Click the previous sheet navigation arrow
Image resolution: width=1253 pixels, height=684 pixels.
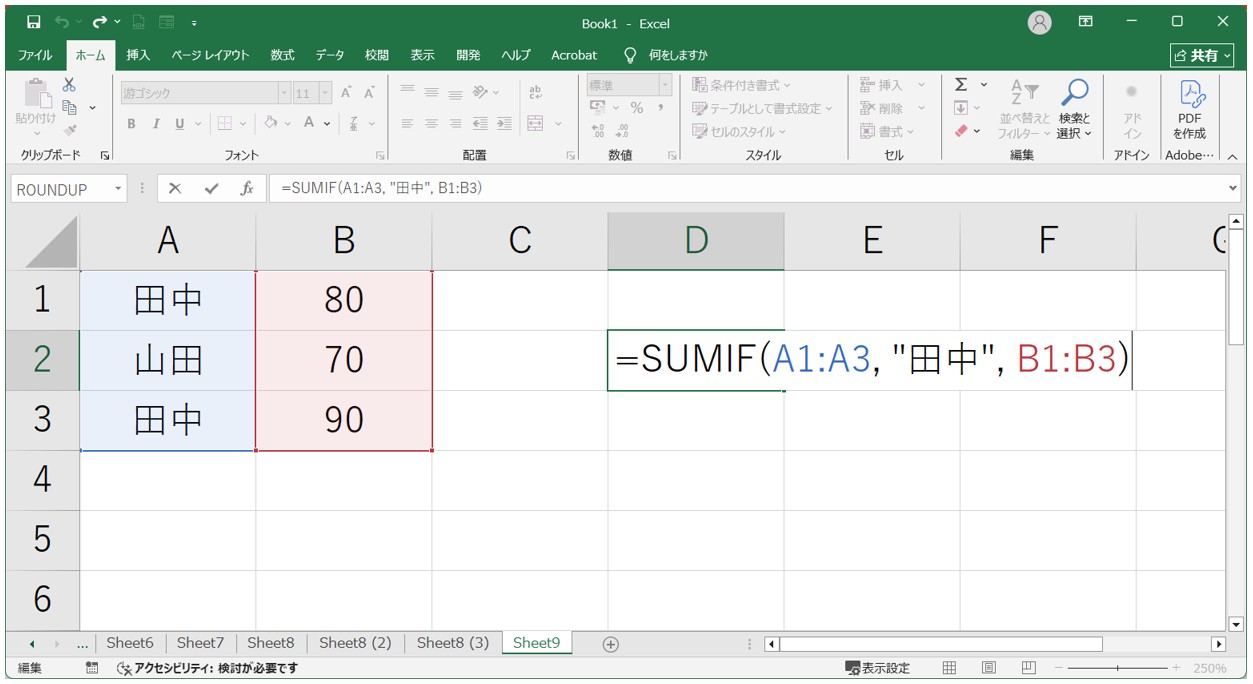pyautogui.click(x=31, y=644)
